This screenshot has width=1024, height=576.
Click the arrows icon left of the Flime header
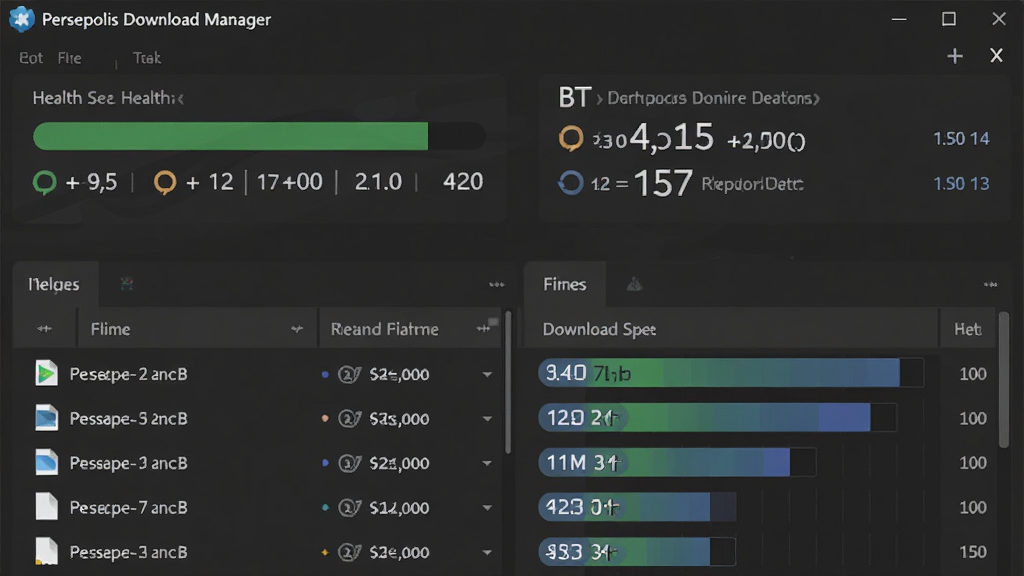(44, 328)
